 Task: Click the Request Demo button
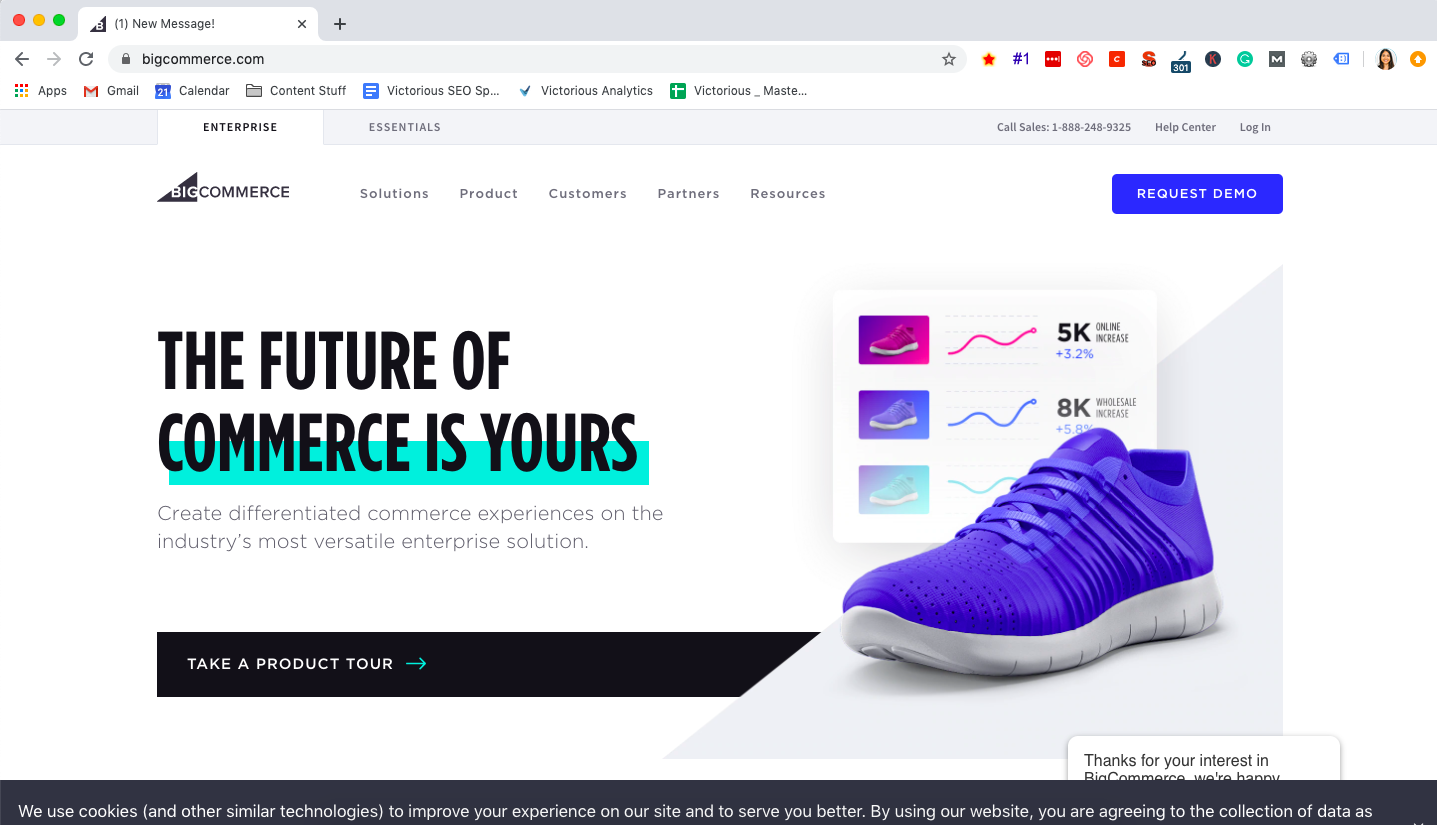(1197, 194)
